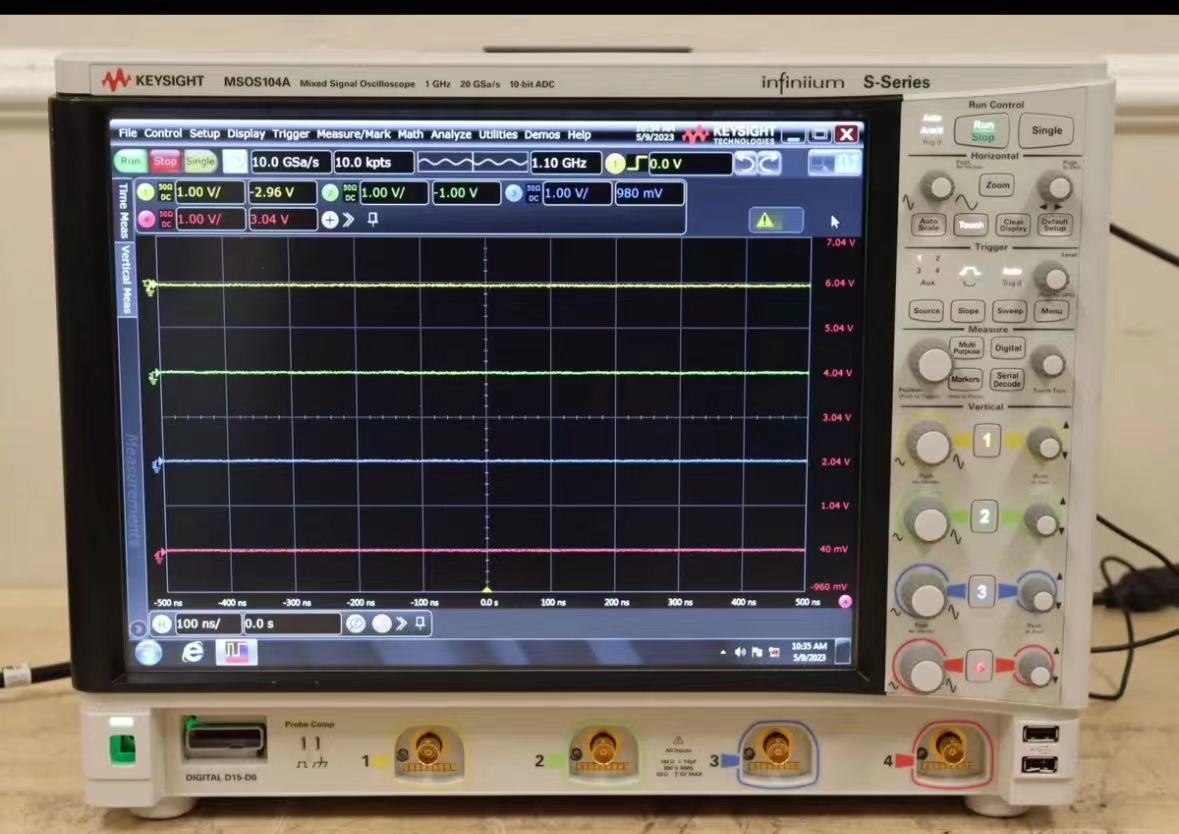
Task: Open the Setup menu
Action: [x=205, y=133]
